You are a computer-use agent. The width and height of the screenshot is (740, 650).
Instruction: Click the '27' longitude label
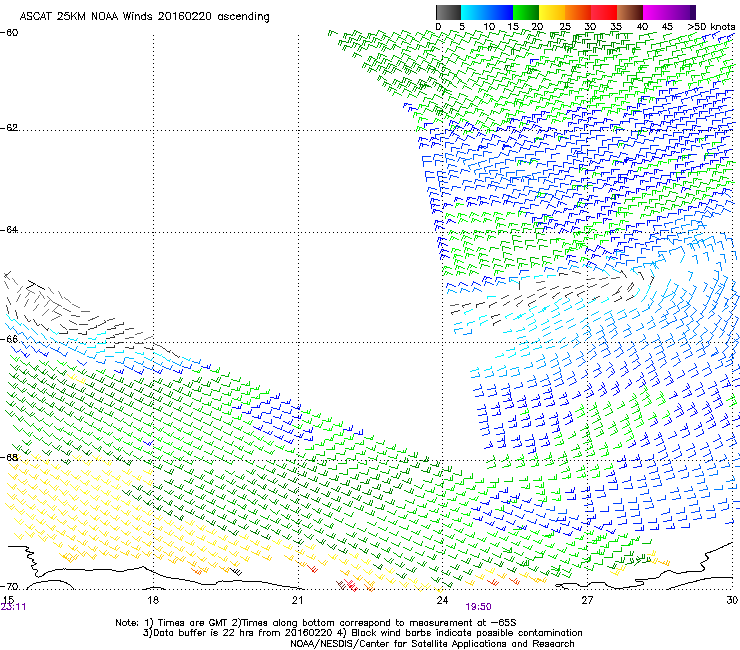(x=587, y=600)
